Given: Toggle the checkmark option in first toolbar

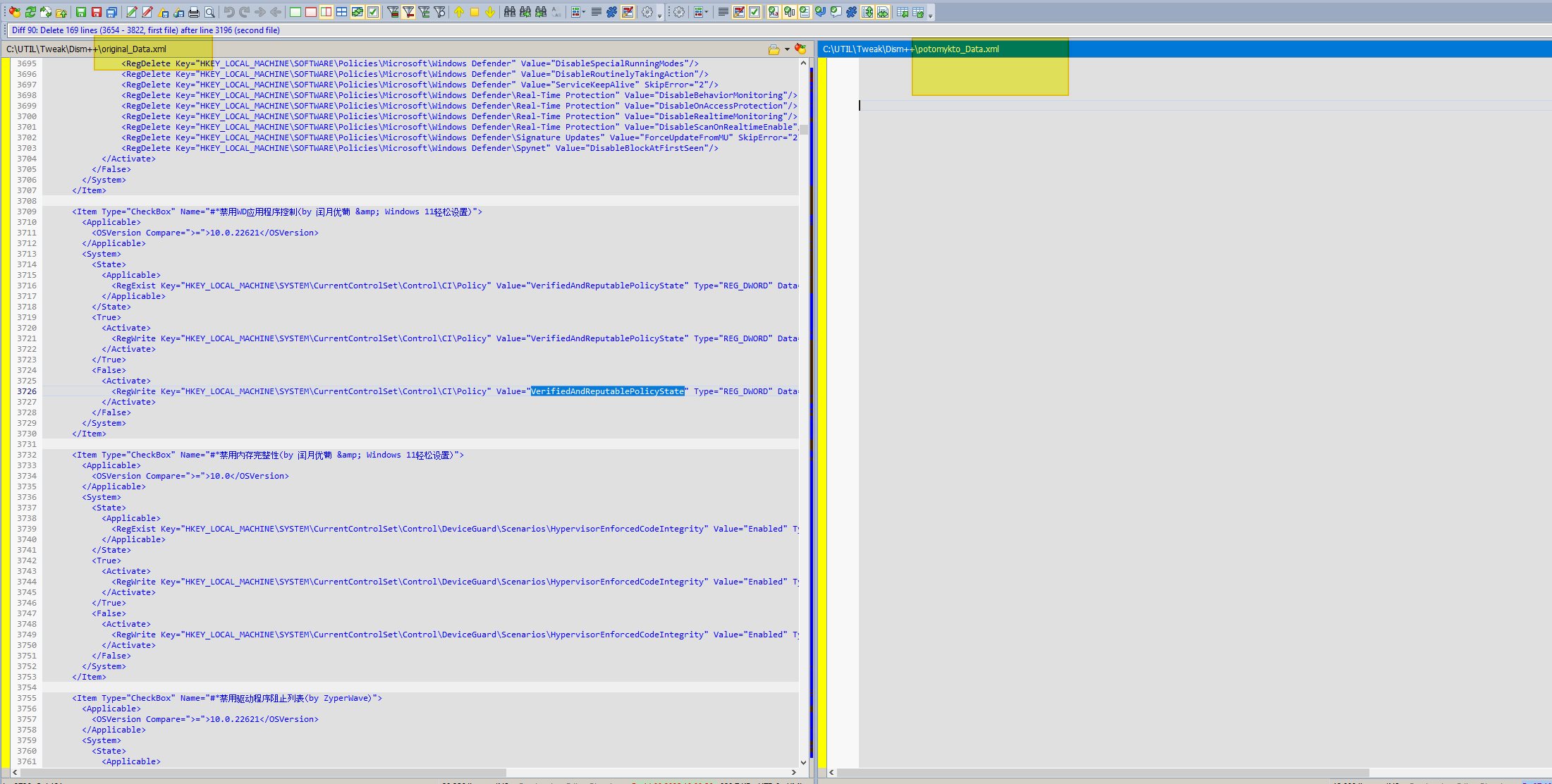Looking at the screenshot, I should click(x=373, y=12).
